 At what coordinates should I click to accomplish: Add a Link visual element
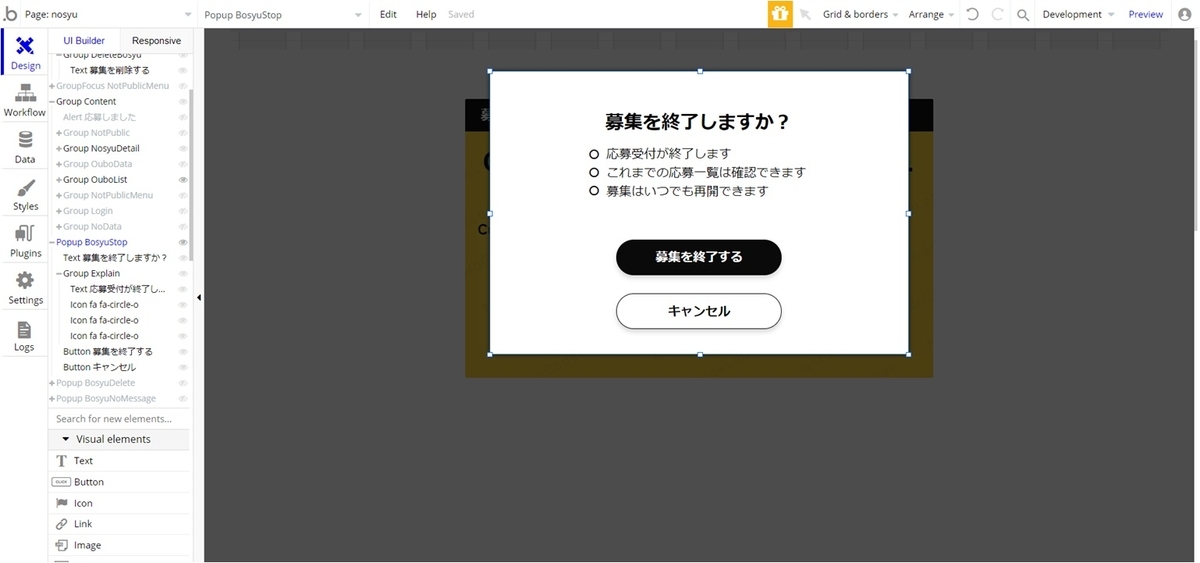coord(119,524)
